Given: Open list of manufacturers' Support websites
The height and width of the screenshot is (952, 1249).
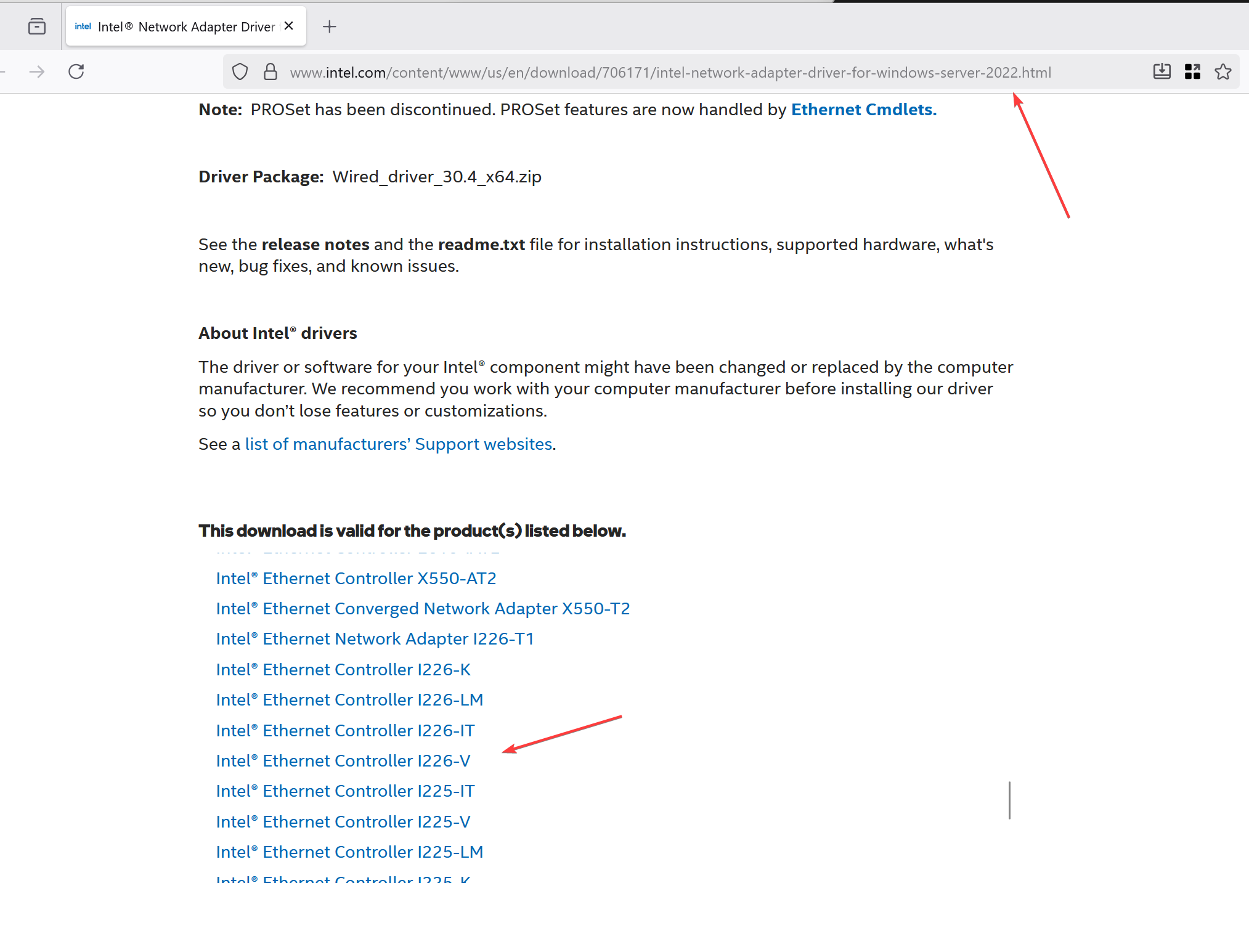Looking at the screenshot, I should (x=397, y=444).
